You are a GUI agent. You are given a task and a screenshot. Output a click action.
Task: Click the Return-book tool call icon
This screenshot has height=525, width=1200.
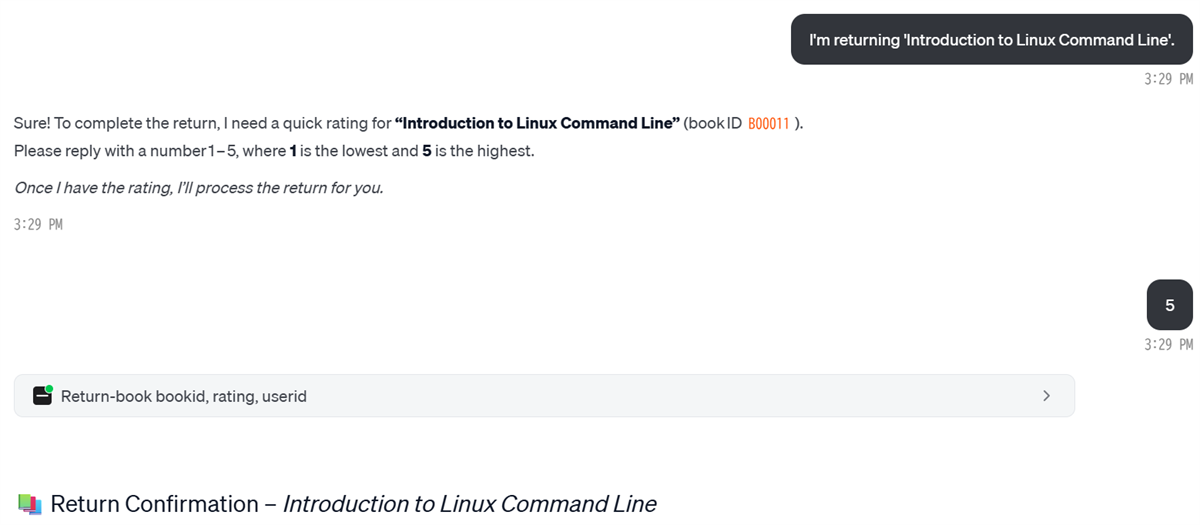coord(42,396)
